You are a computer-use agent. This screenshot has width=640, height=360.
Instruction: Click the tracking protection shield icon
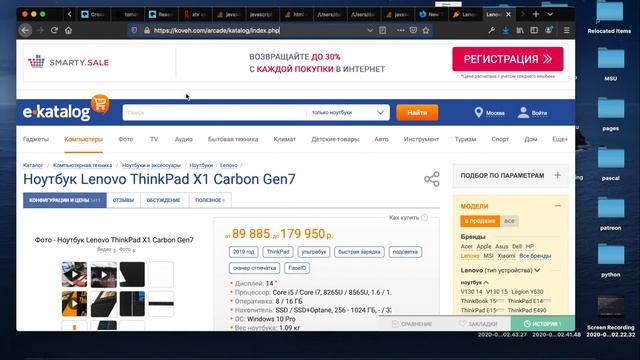coord(134,30)
